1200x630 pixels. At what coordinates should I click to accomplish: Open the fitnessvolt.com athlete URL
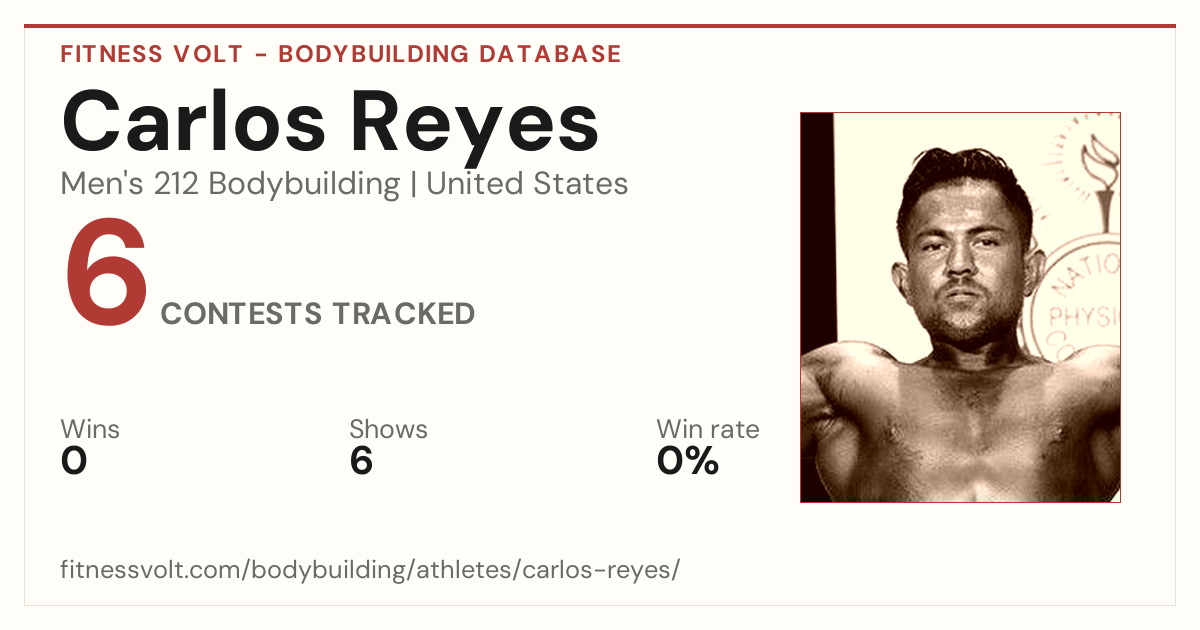click(x=370, y=571)
